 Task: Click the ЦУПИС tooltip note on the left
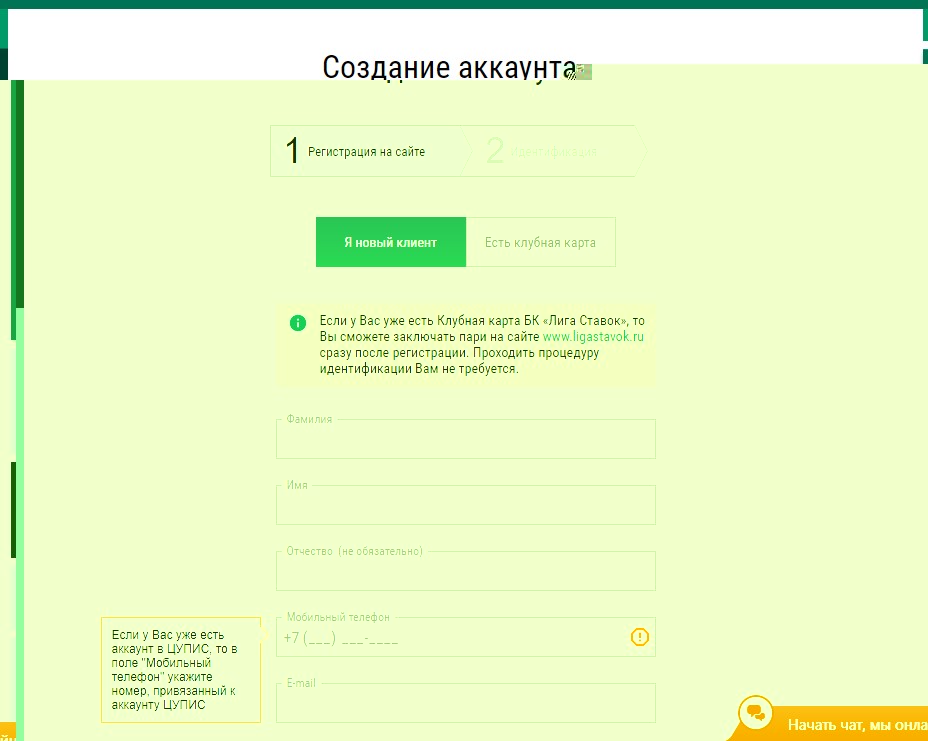pos(181,669)
